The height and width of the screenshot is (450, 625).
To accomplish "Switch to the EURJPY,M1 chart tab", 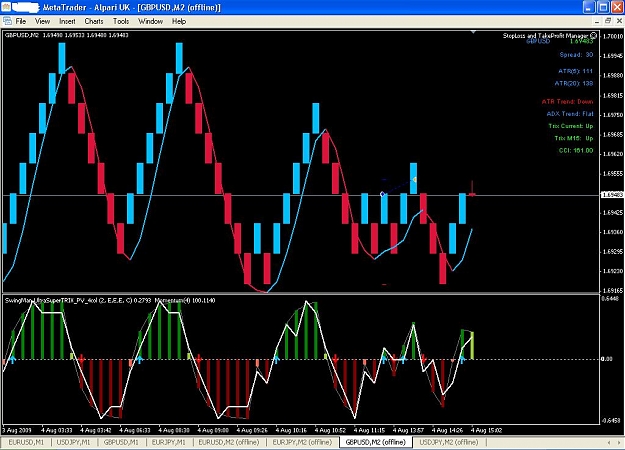I will [169, 442].
